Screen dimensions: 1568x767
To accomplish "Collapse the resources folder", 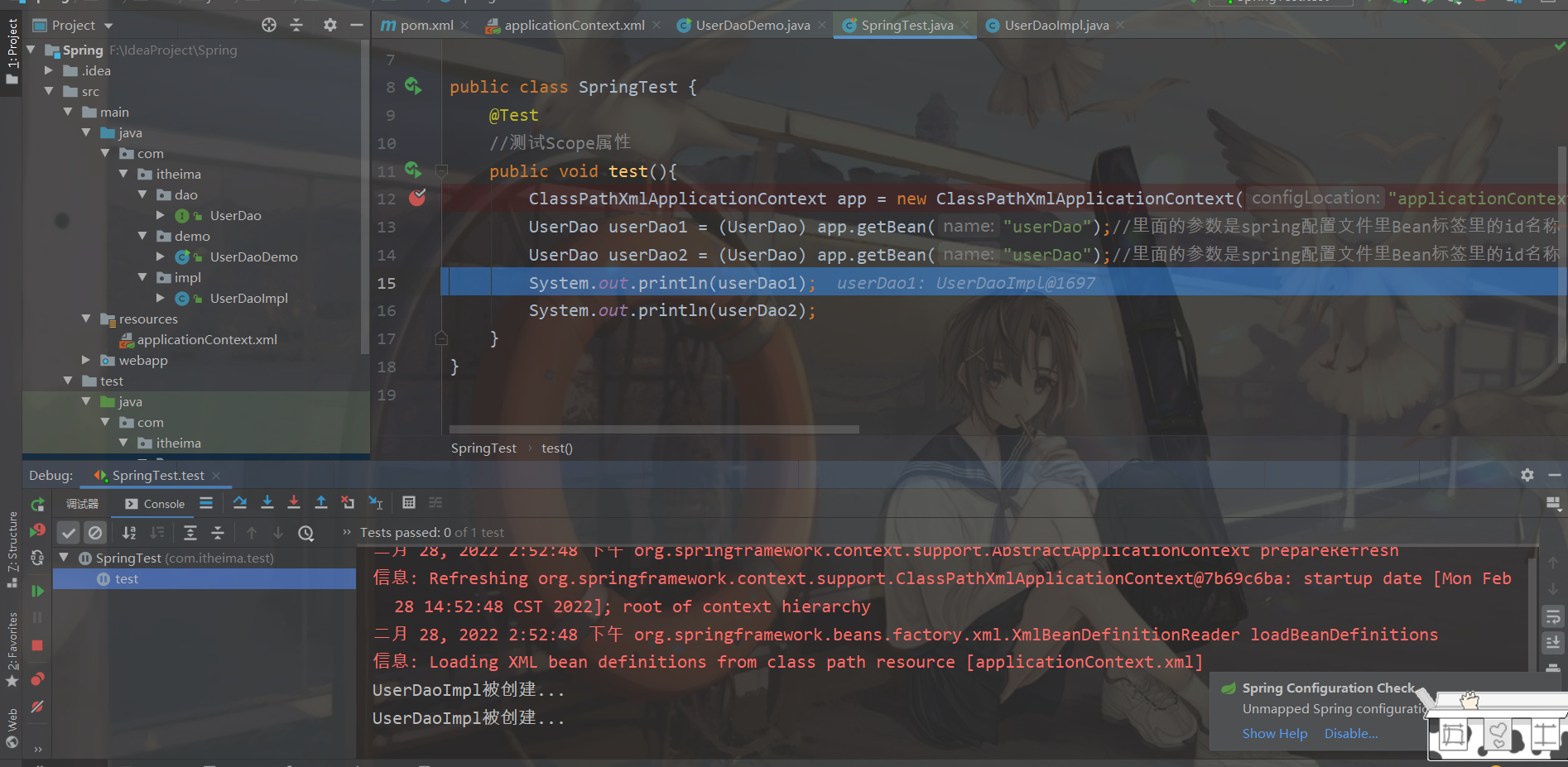I will [x=86, y=319].
